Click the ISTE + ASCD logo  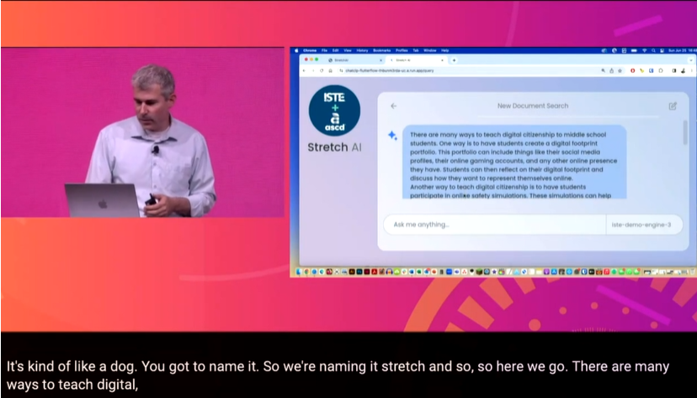[334, 111]
